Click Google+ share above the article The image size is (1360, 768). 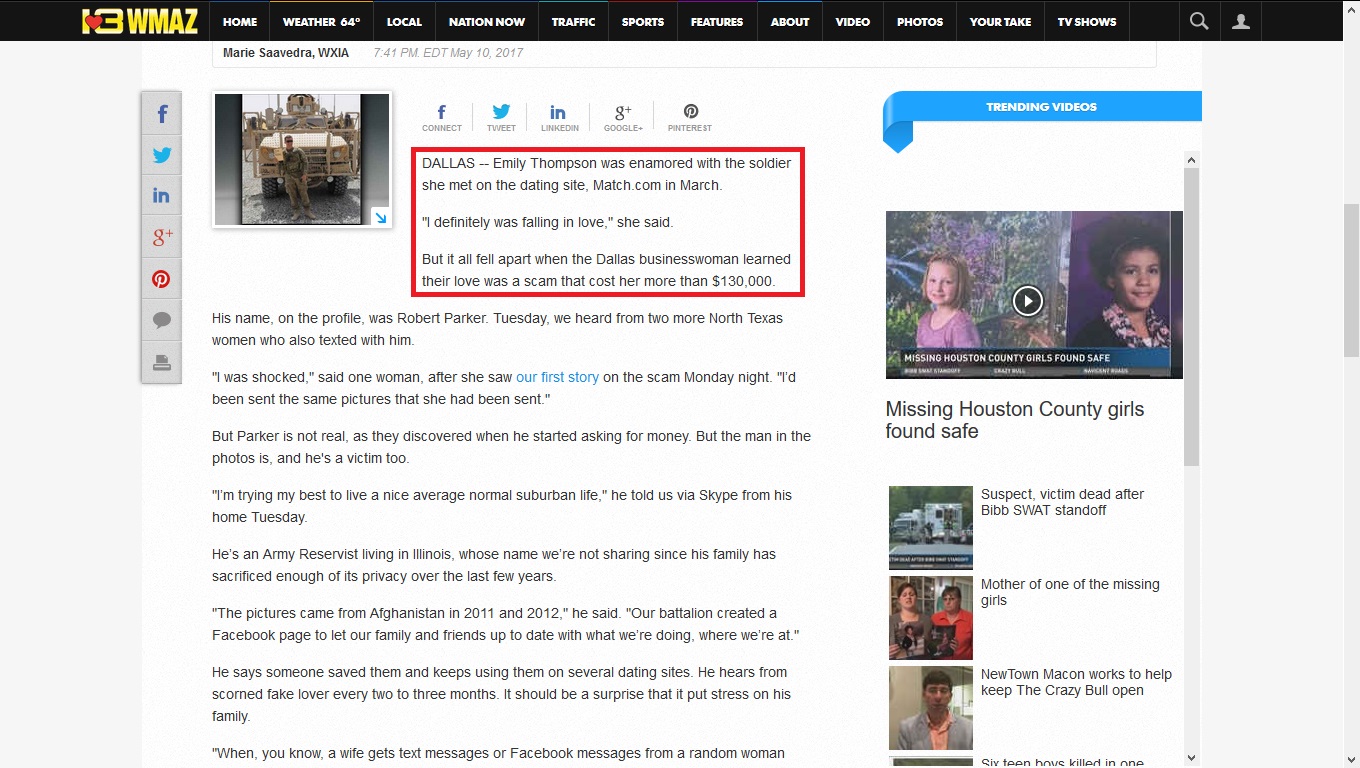[623, 117]
